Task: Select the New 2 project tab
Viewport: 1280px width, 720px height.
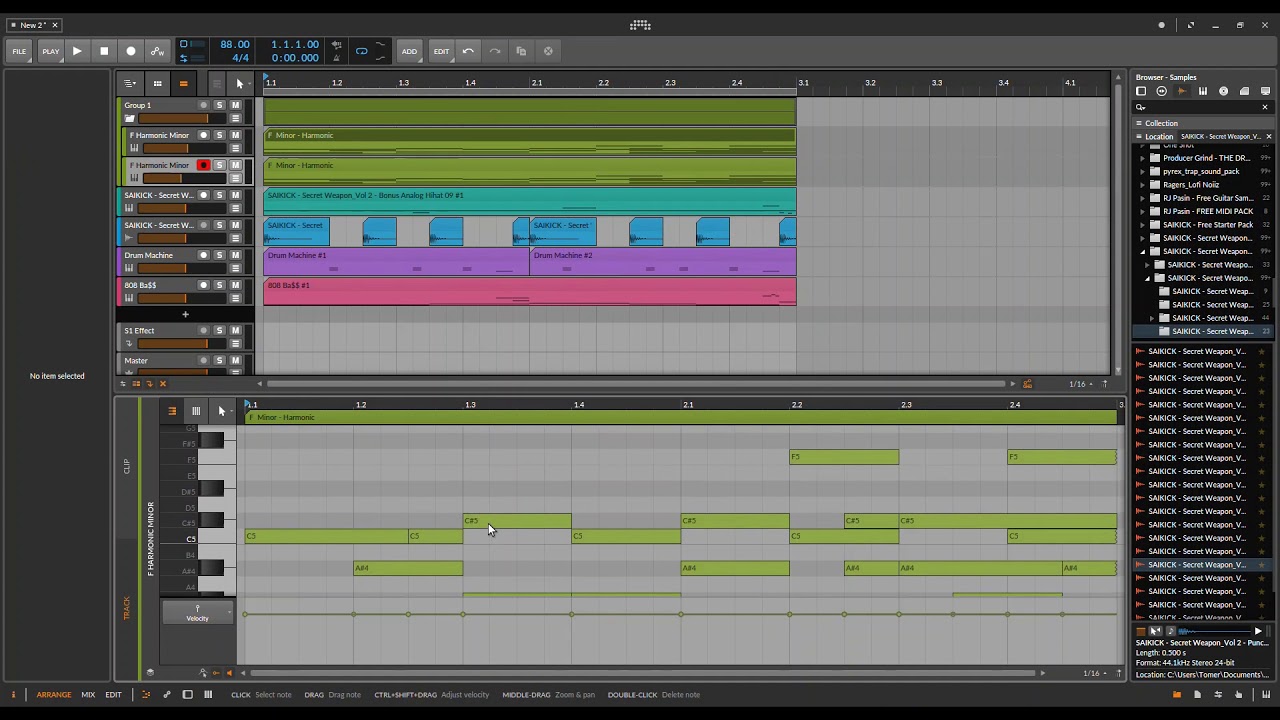Action: tap(34, 25)
